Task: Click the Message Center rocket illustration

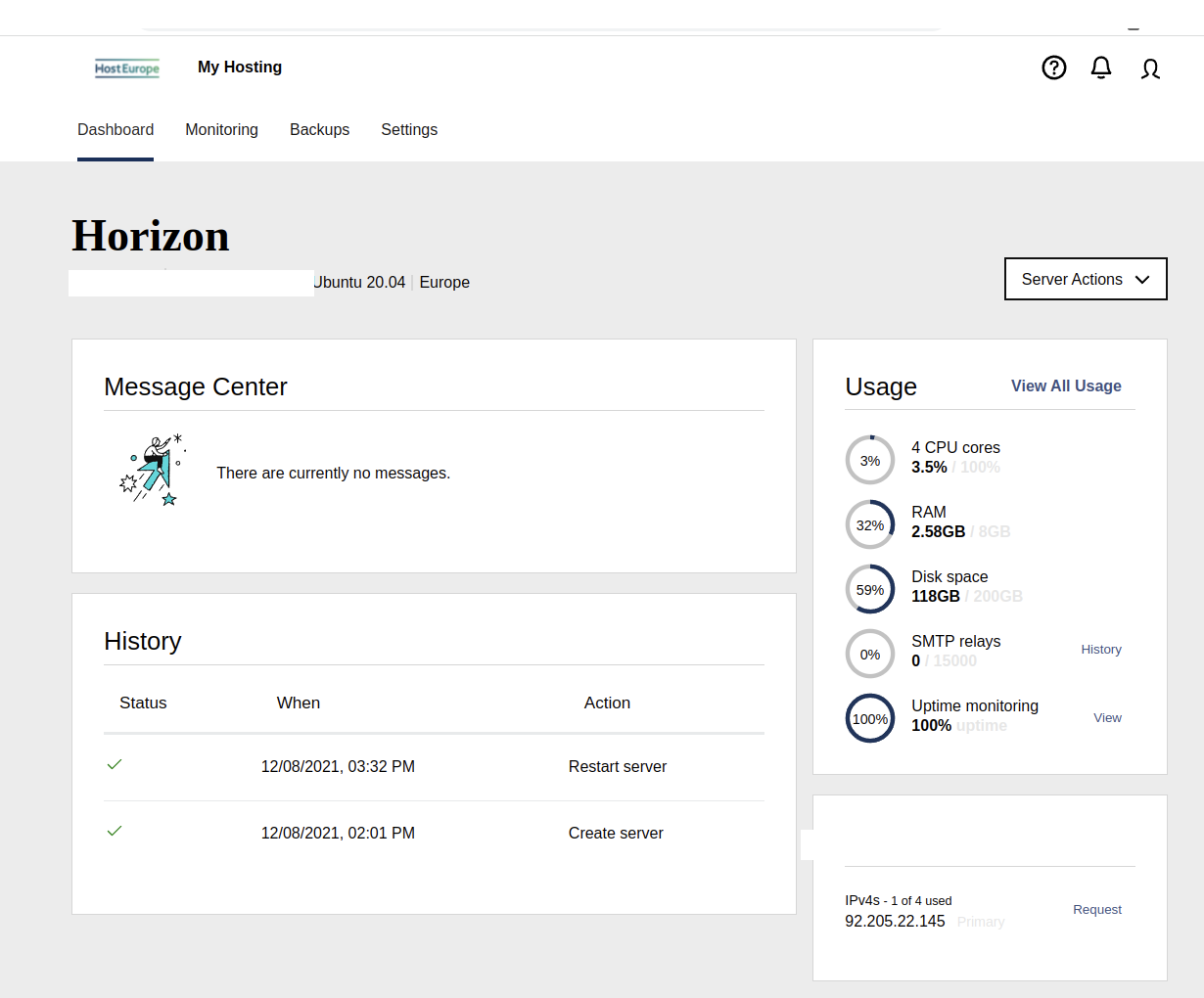Action: pyautogui.click(x=153, y=472)
